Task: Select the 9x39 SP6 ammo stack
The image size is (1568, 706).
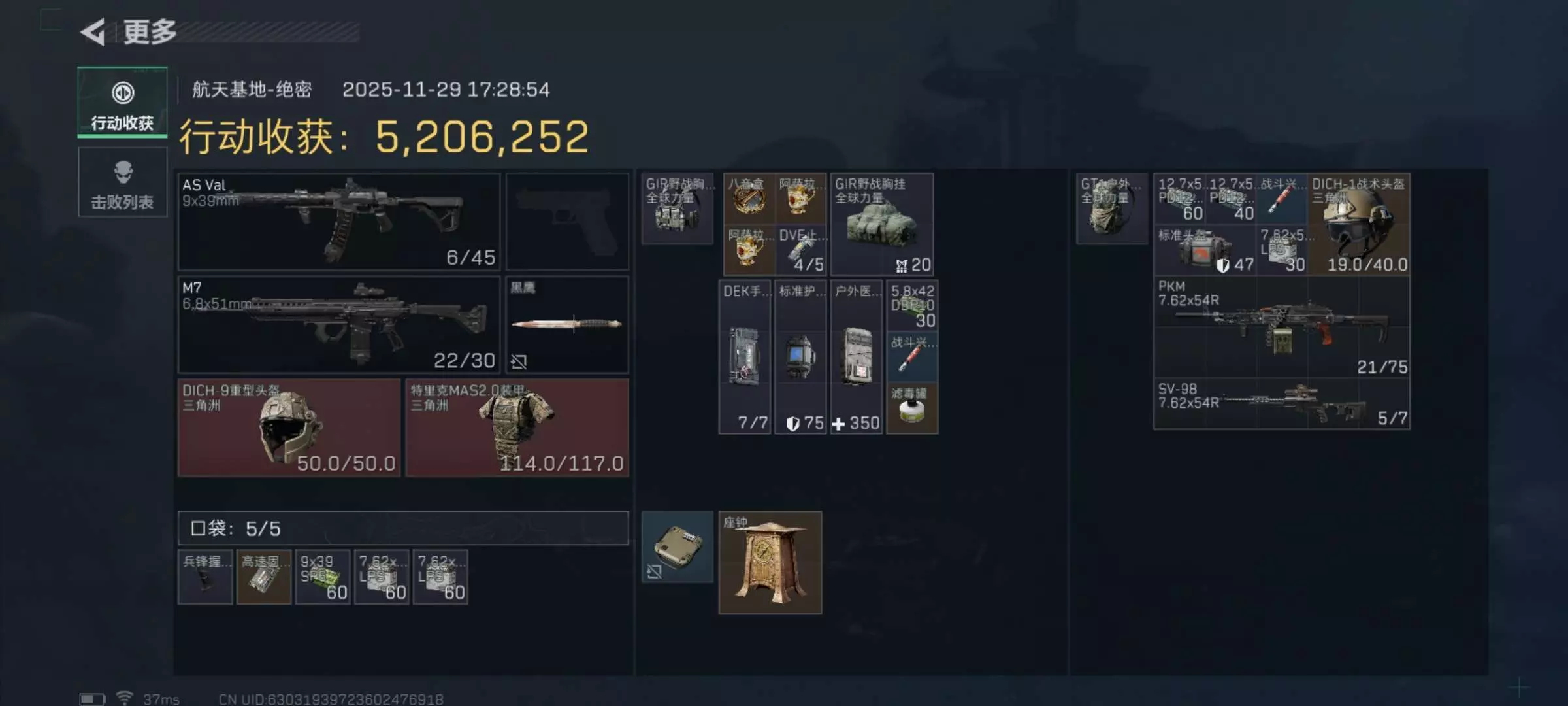Action: tap(323, 577)
